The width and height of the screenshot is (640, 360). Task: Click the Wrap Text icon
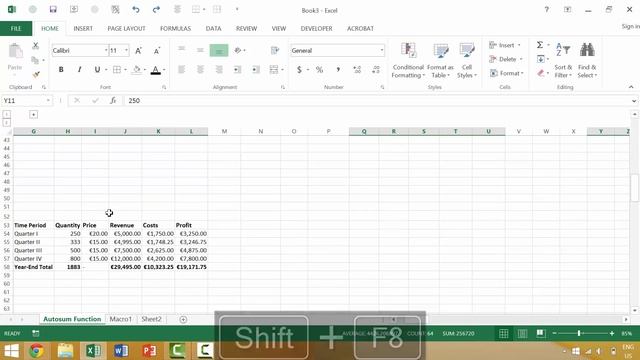(275, 50)
